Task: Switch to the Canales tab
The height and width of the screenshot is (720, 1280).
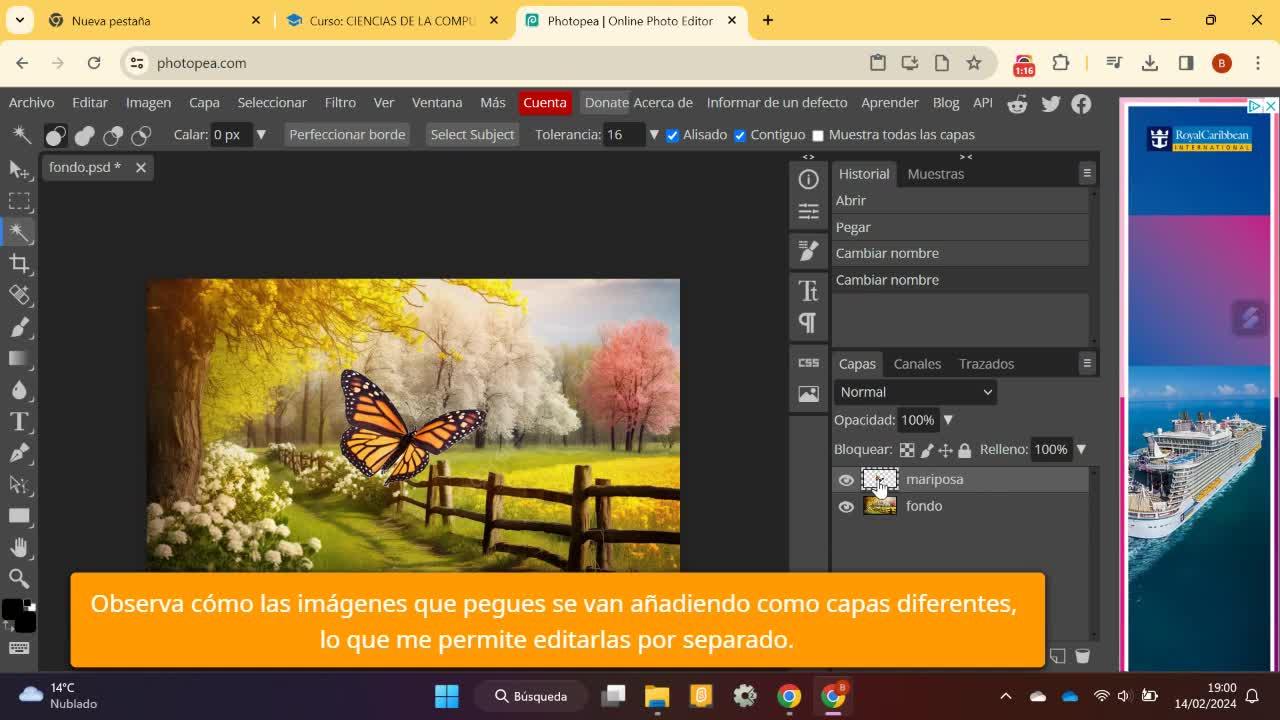Action: click(x=916, y=364)
